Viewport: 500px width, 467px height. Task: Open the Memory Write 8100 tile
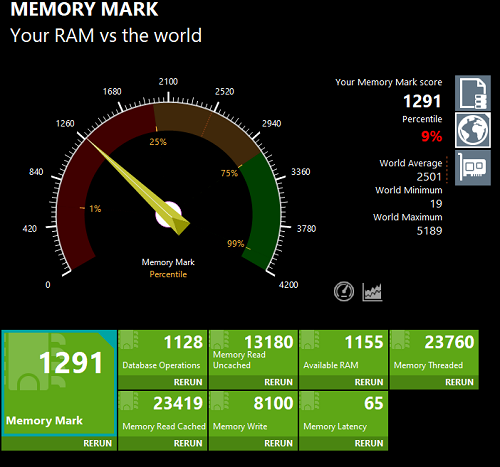(x=253, y=414)
